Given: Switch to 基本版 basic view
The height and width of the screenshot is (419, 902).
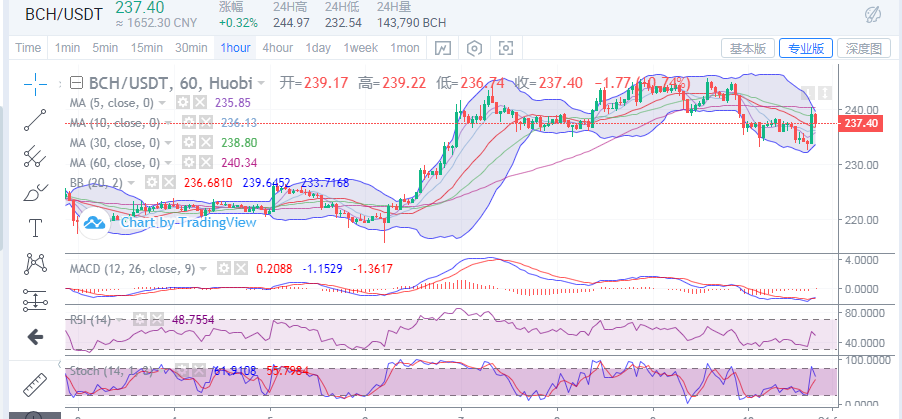Looking at the screenshot, I should click(748, 48).
